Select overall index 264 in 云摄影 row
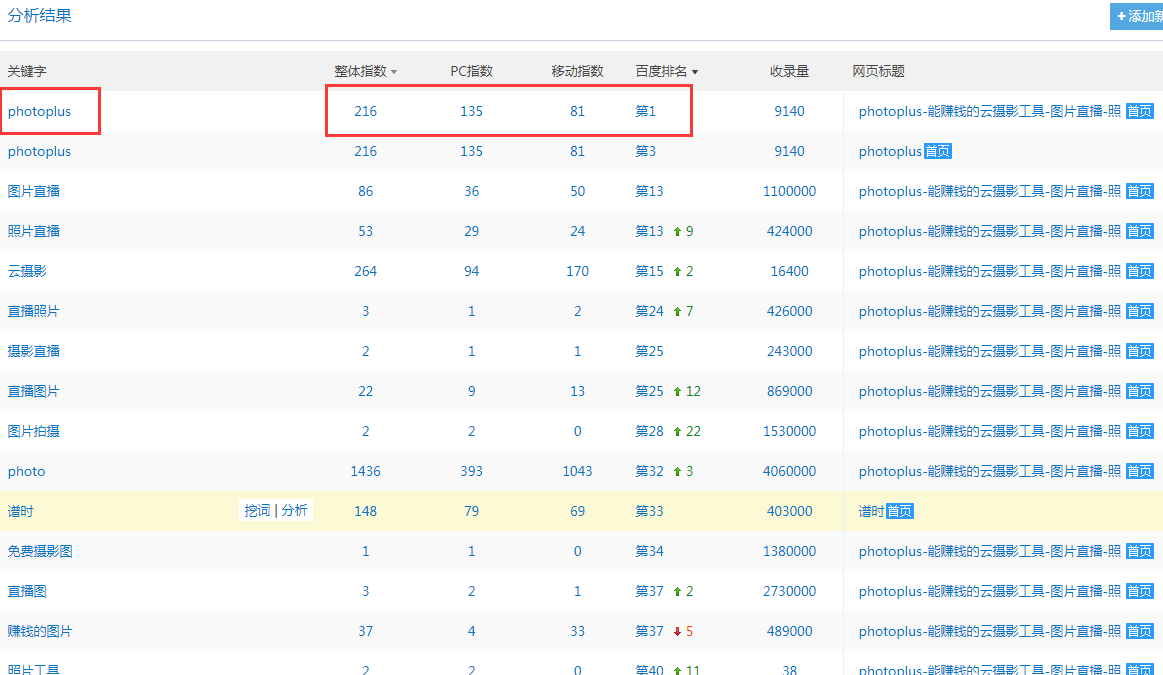Viewport: 1163px width, 675px height. coord(366,271)
